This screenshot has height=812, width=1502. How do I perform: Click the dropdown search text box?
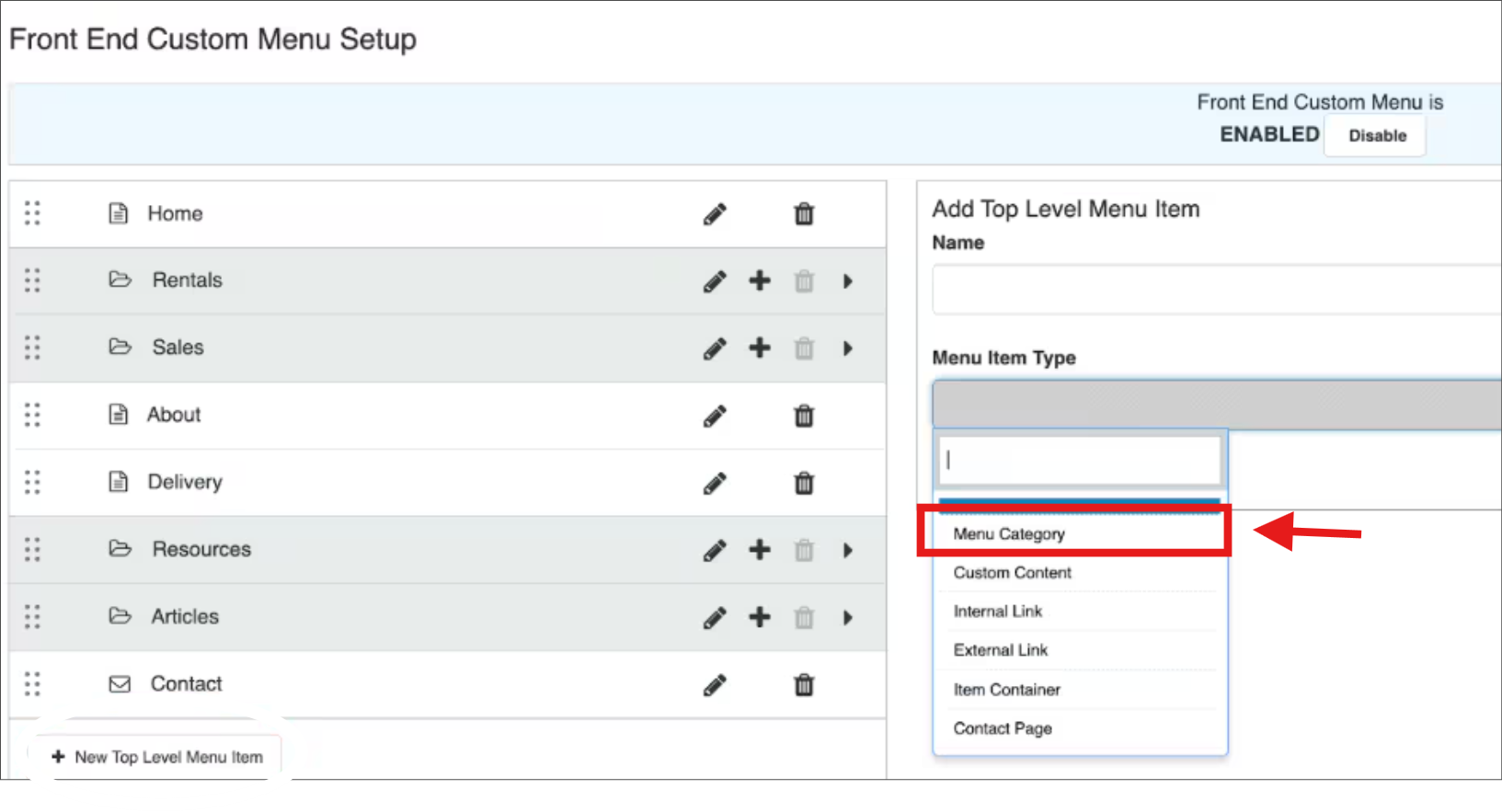pyautogui.click(x=1079, y=460)
